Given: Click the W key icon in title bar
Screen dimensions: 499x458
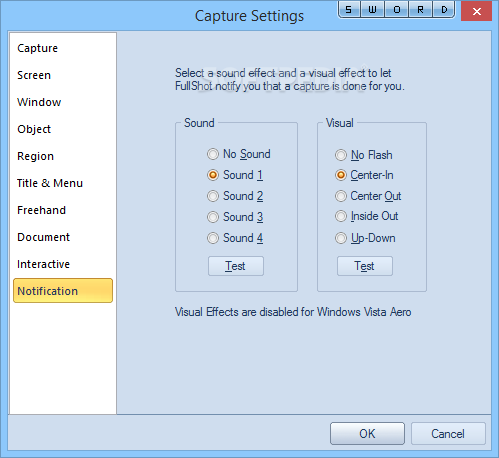Looking at the screenshot, I should 372,10.
